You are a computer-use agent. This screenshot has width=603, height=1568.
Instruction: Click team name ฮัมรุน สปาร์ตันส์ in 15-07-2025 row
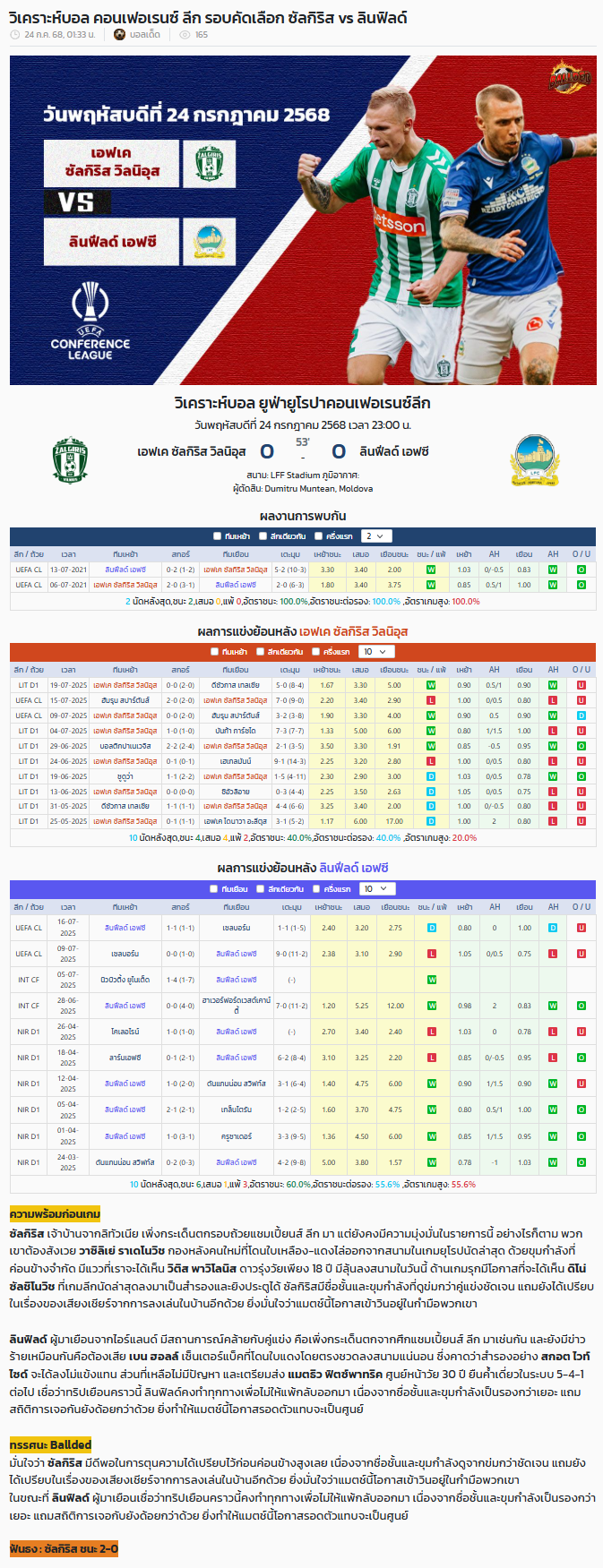point(125,700)
